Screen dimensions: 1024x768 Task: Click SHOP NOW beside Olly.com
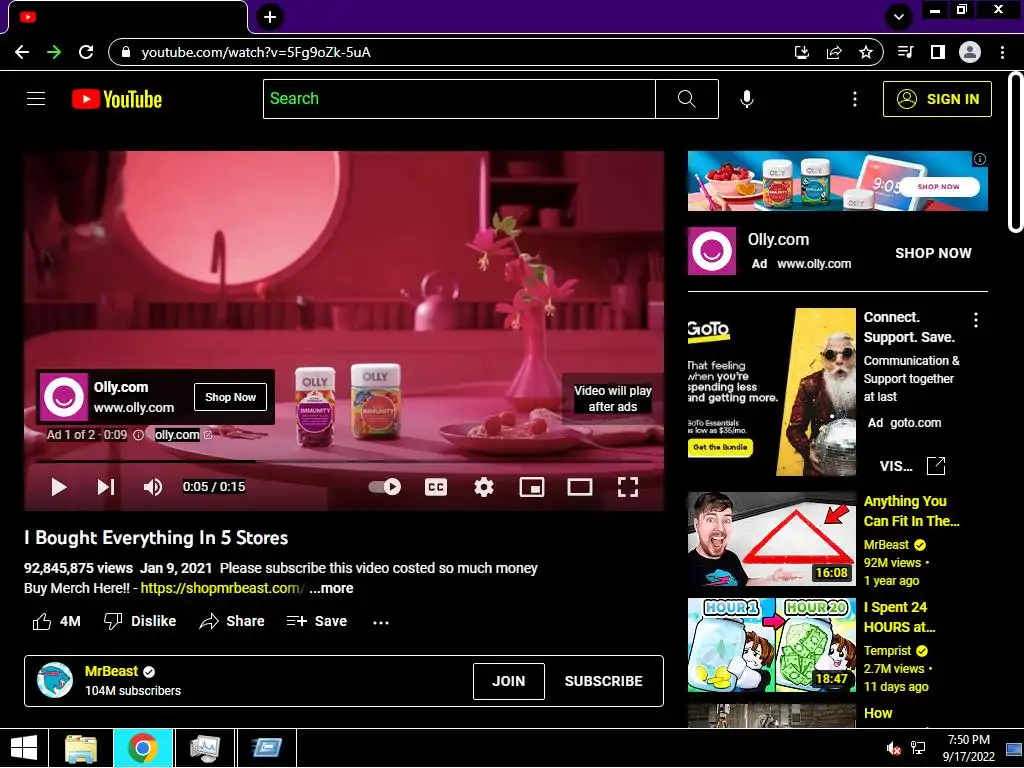click(x=933, y=253)
